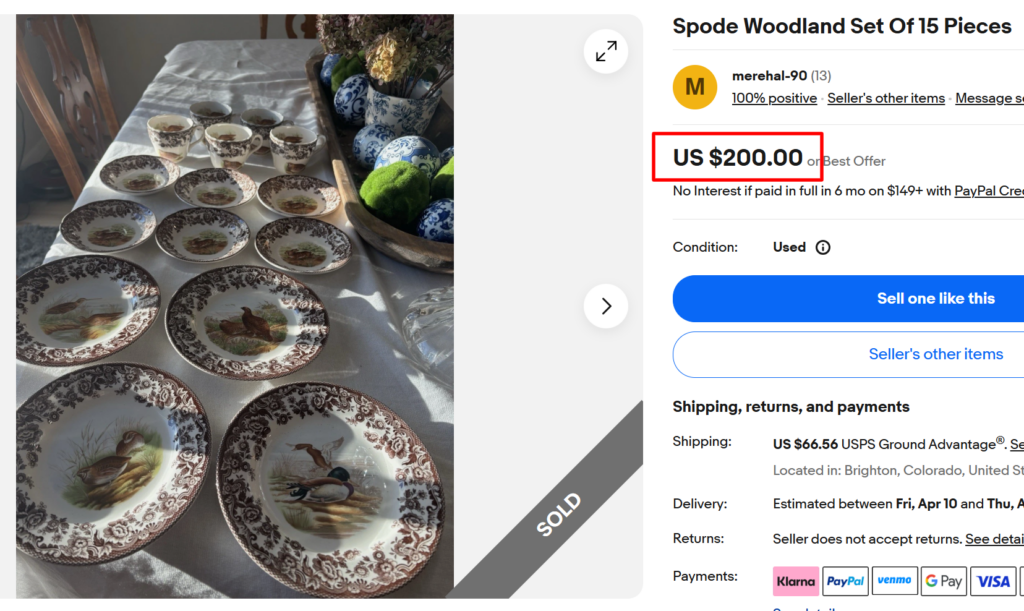The width and height of the screenshot is (1024, 611).
Task: Open the seller's avatar badge
Action: tap(694, 87)
